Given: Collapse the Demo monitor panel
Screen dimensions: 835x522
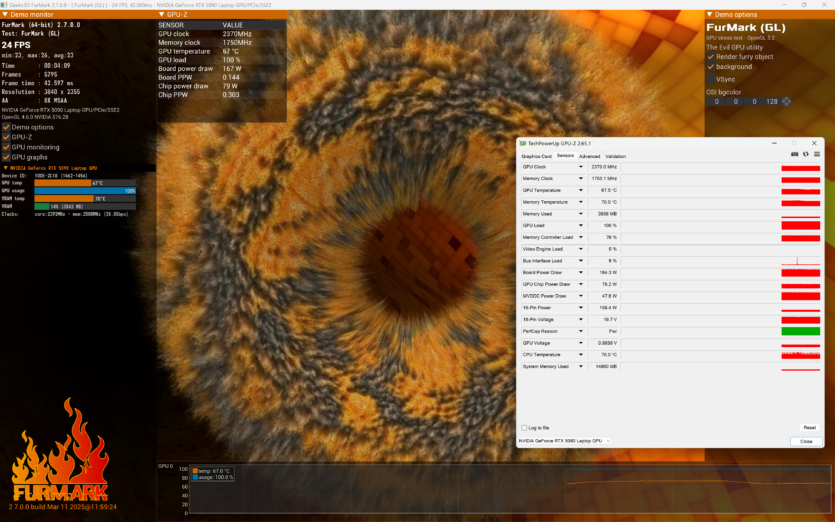Looking at the screenshot, I should [5, 14].
